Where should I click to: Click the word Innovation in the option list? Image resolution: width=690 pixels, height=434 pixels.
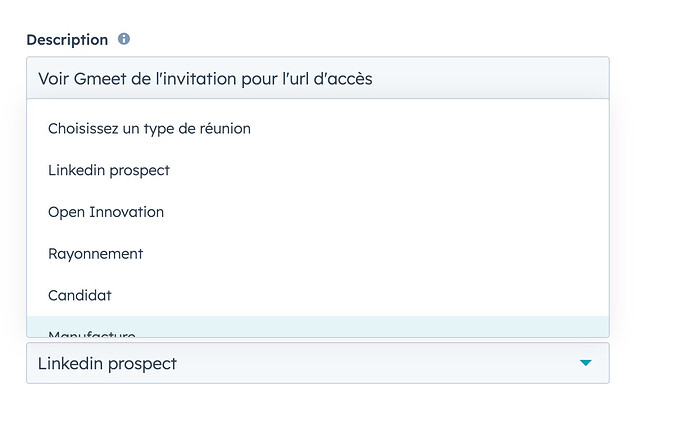[126, 212]
